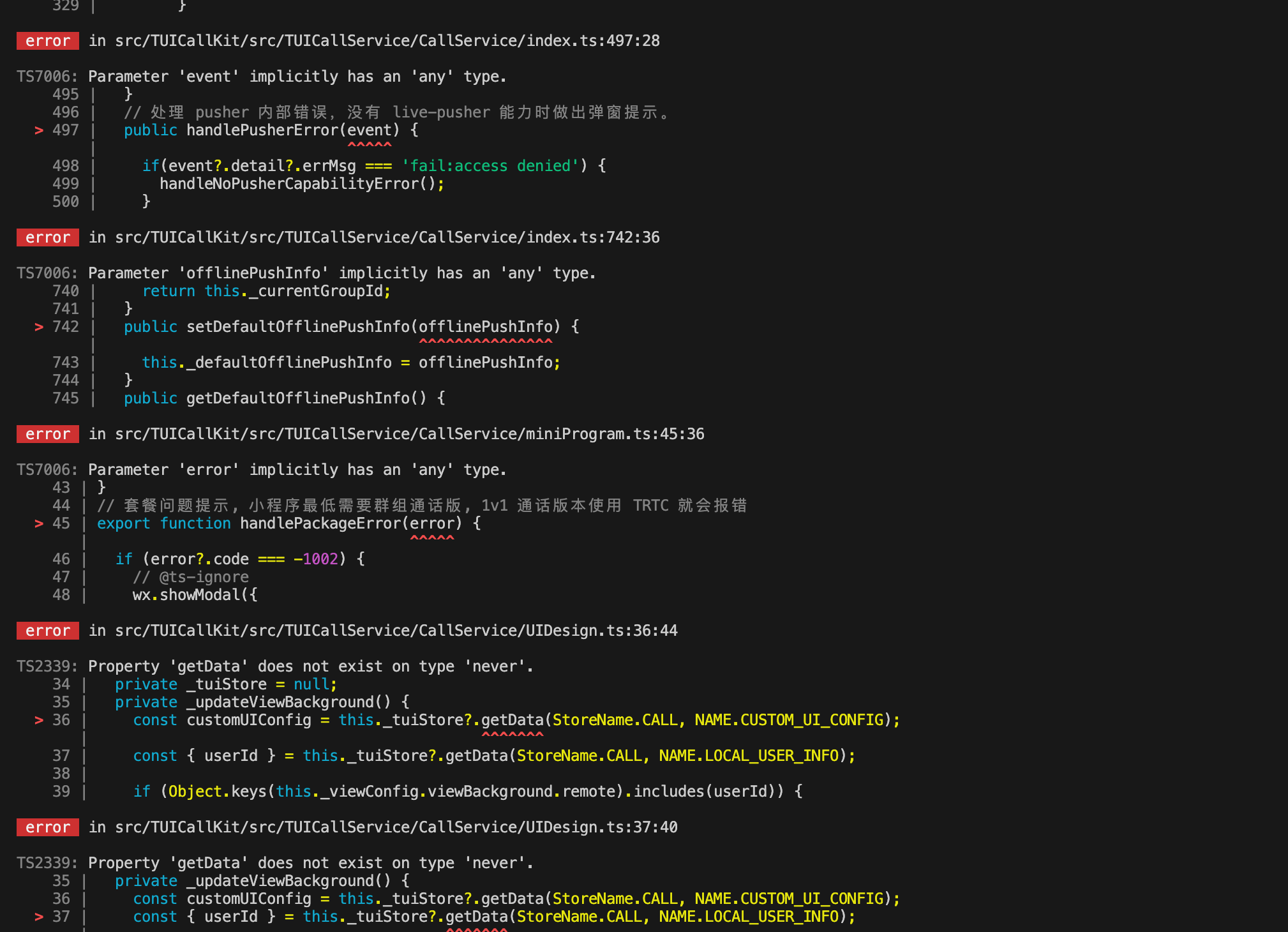The width and height of the screenshot is (1288, 932).
Task: Open the UIDesign.ts:37:40 file path link
Action: [x=396, y=827]
